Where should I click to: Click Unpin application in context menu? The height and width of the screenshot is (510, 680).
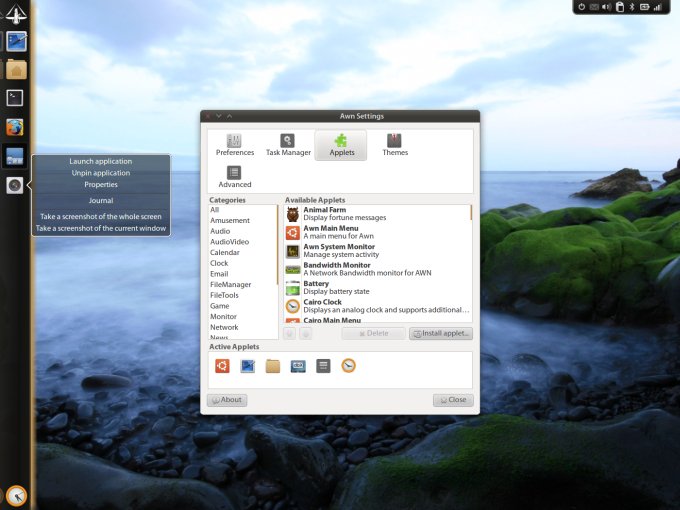tap(100, 173)
